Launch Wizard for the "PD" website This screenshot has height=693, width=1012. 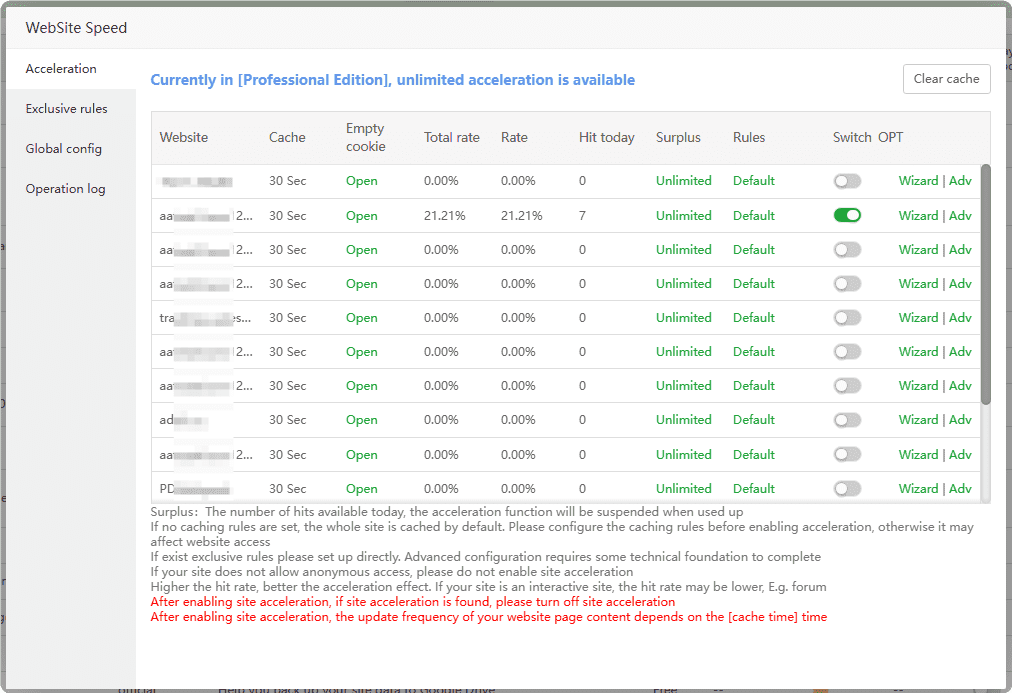click(x=917, y=489)
